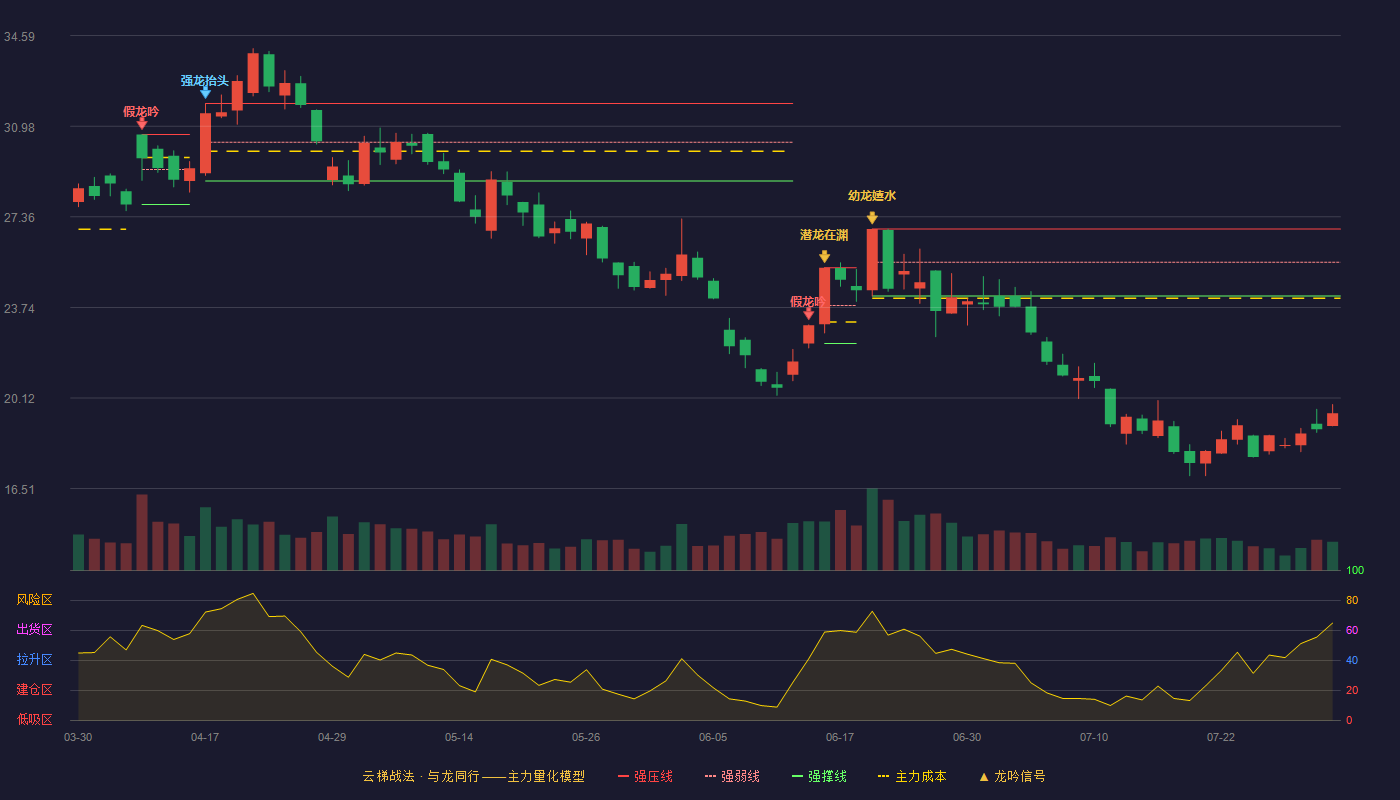Click the blue 强龙抬头 arrow marker
Viewport: 1400px width, 800px height.
(205, 93)
